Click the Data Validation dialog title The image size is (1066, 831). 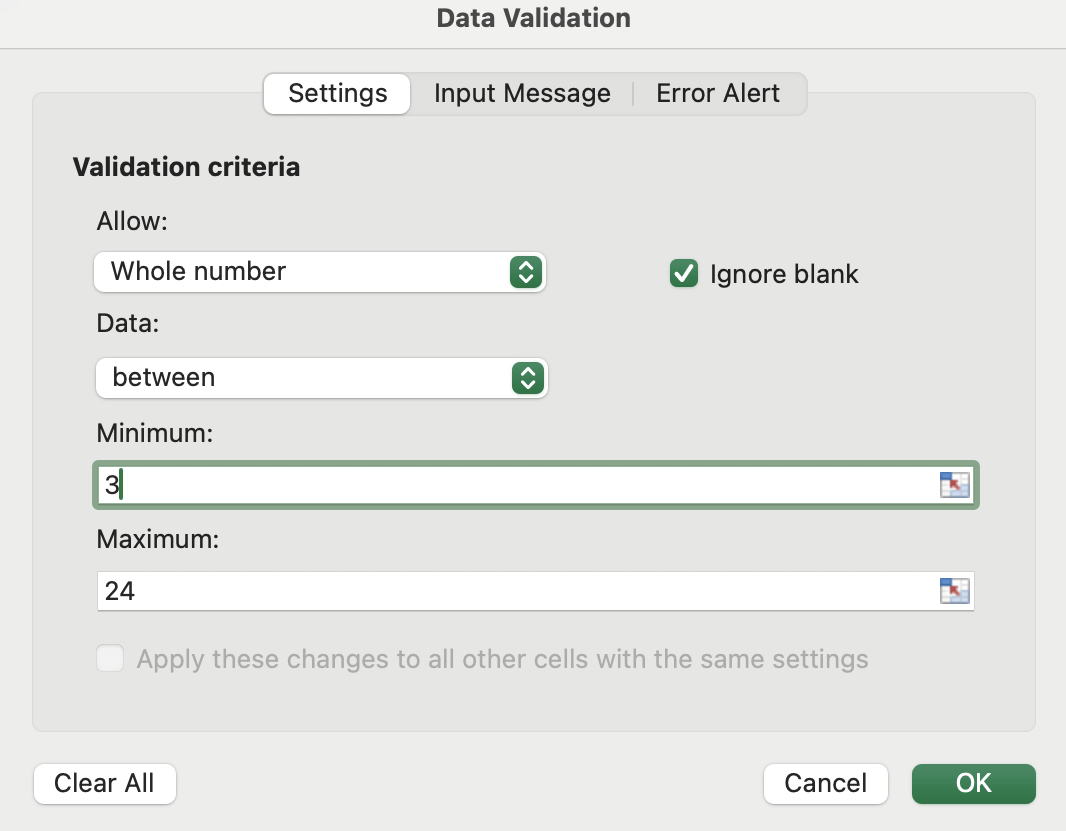534,18
